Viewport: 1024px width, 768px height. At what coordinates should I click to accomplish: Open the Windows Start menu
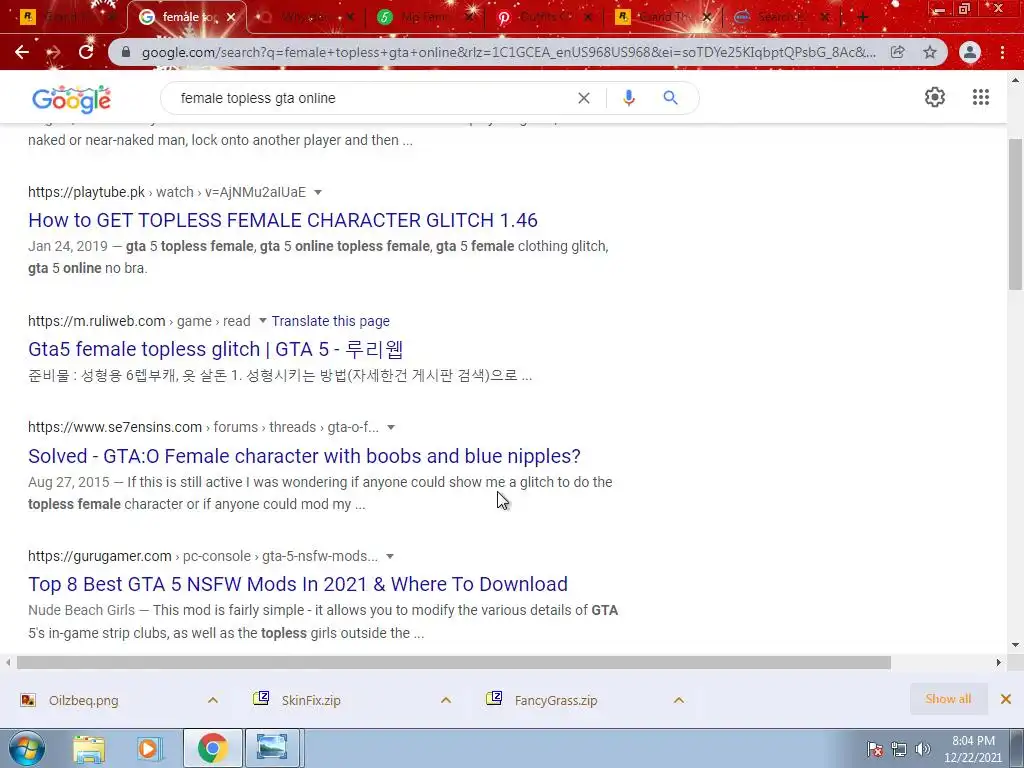point(27,748)
